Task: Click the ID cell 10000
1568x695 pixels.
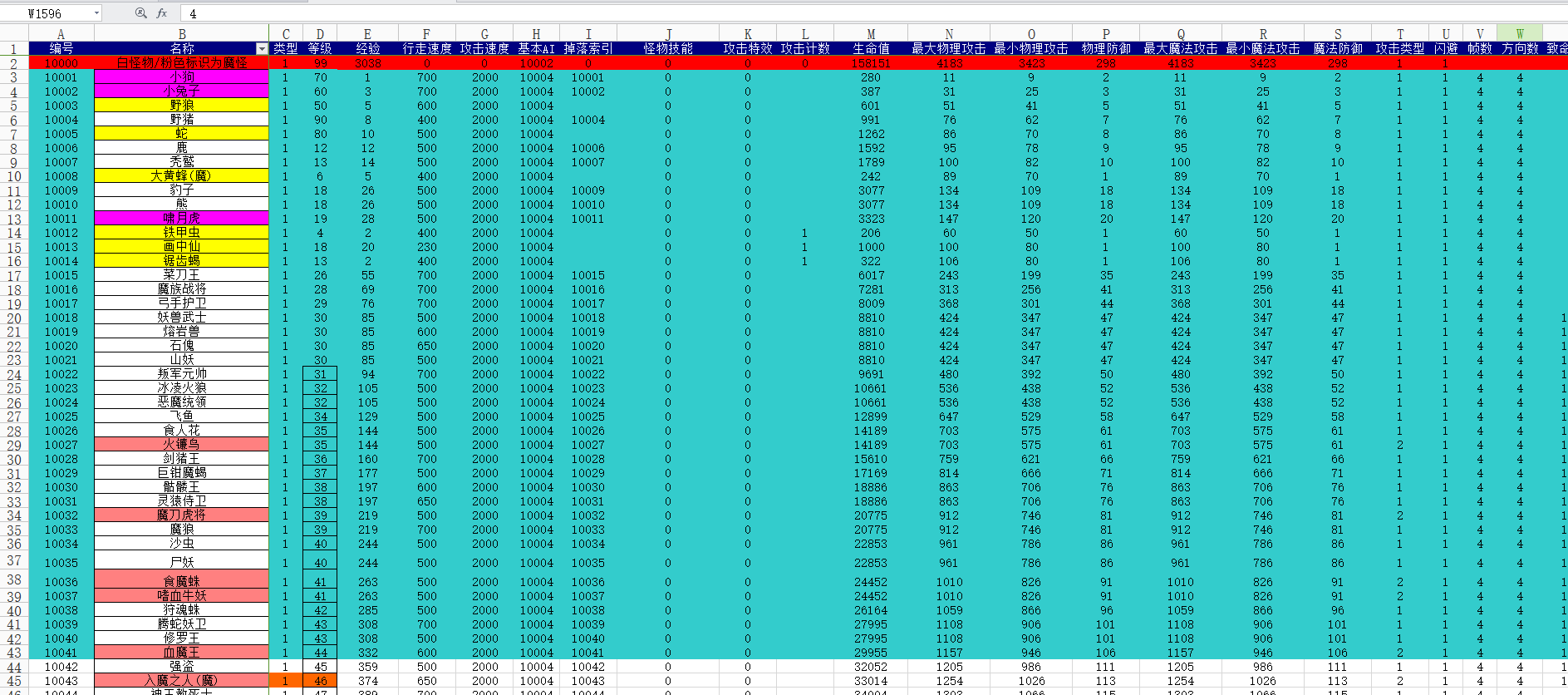Action: click(x=61, y=63)
